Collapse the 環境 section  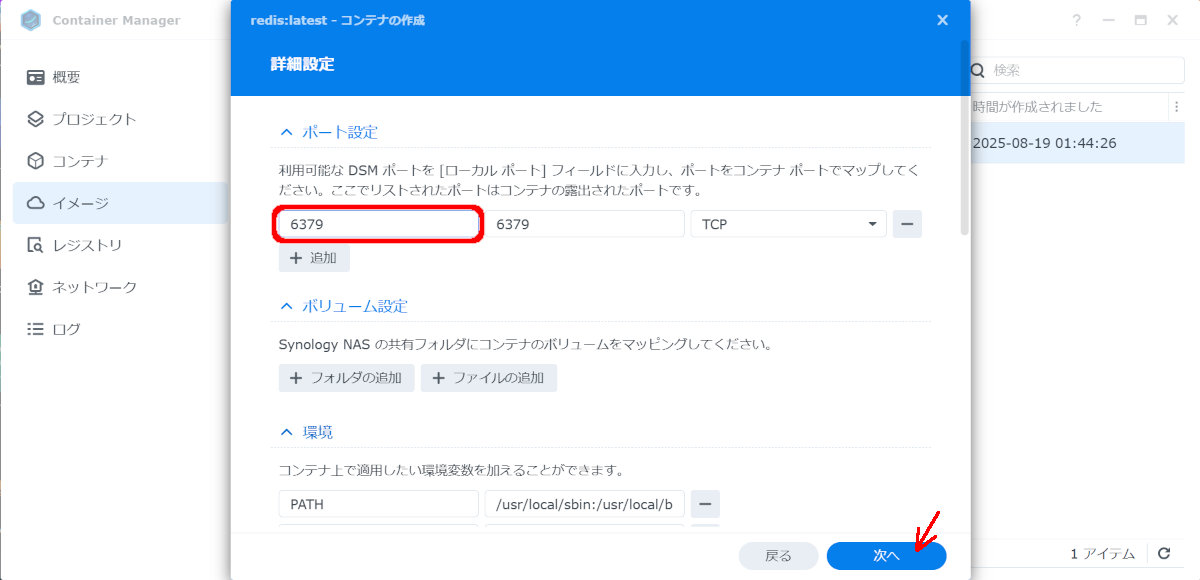[287, 432]
